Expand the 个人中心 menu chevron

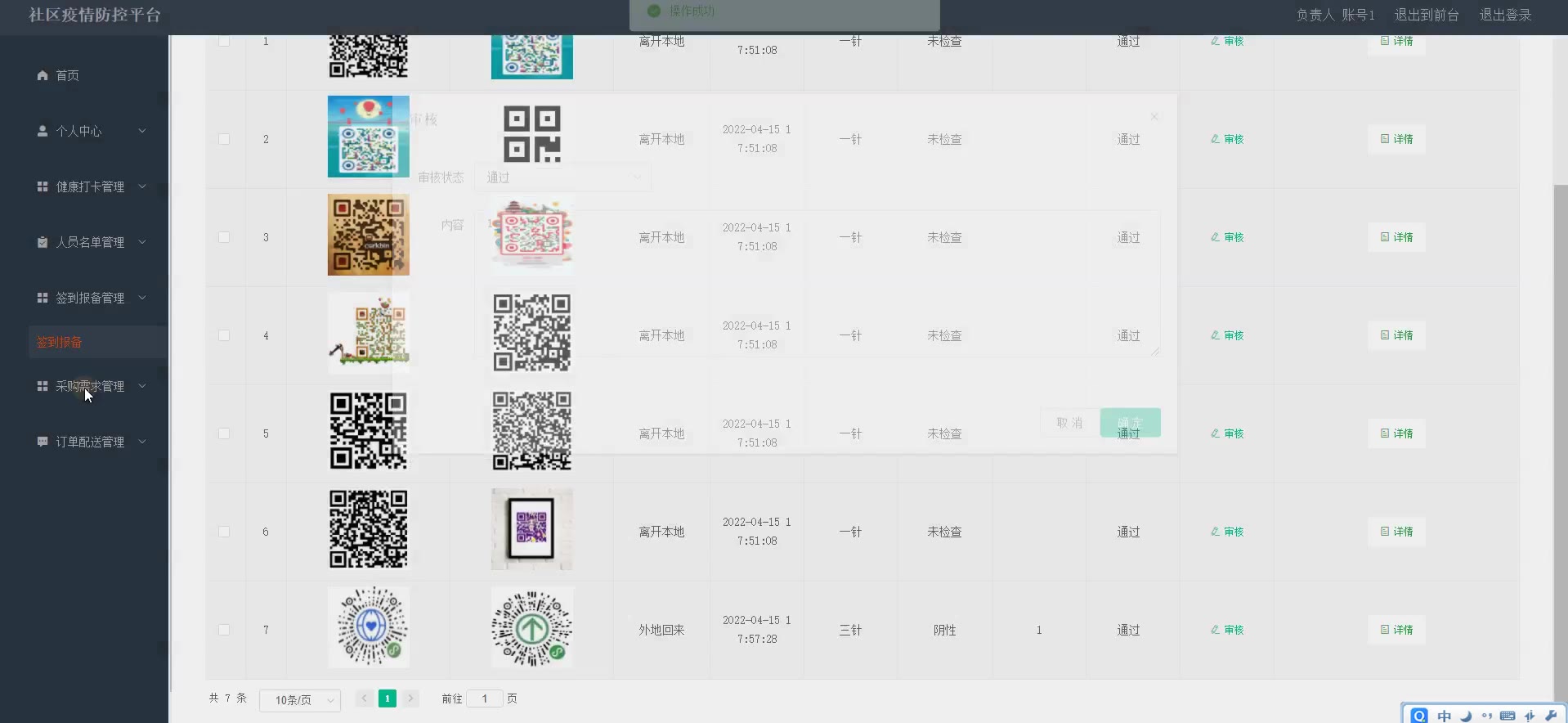(x=142, y=131)
